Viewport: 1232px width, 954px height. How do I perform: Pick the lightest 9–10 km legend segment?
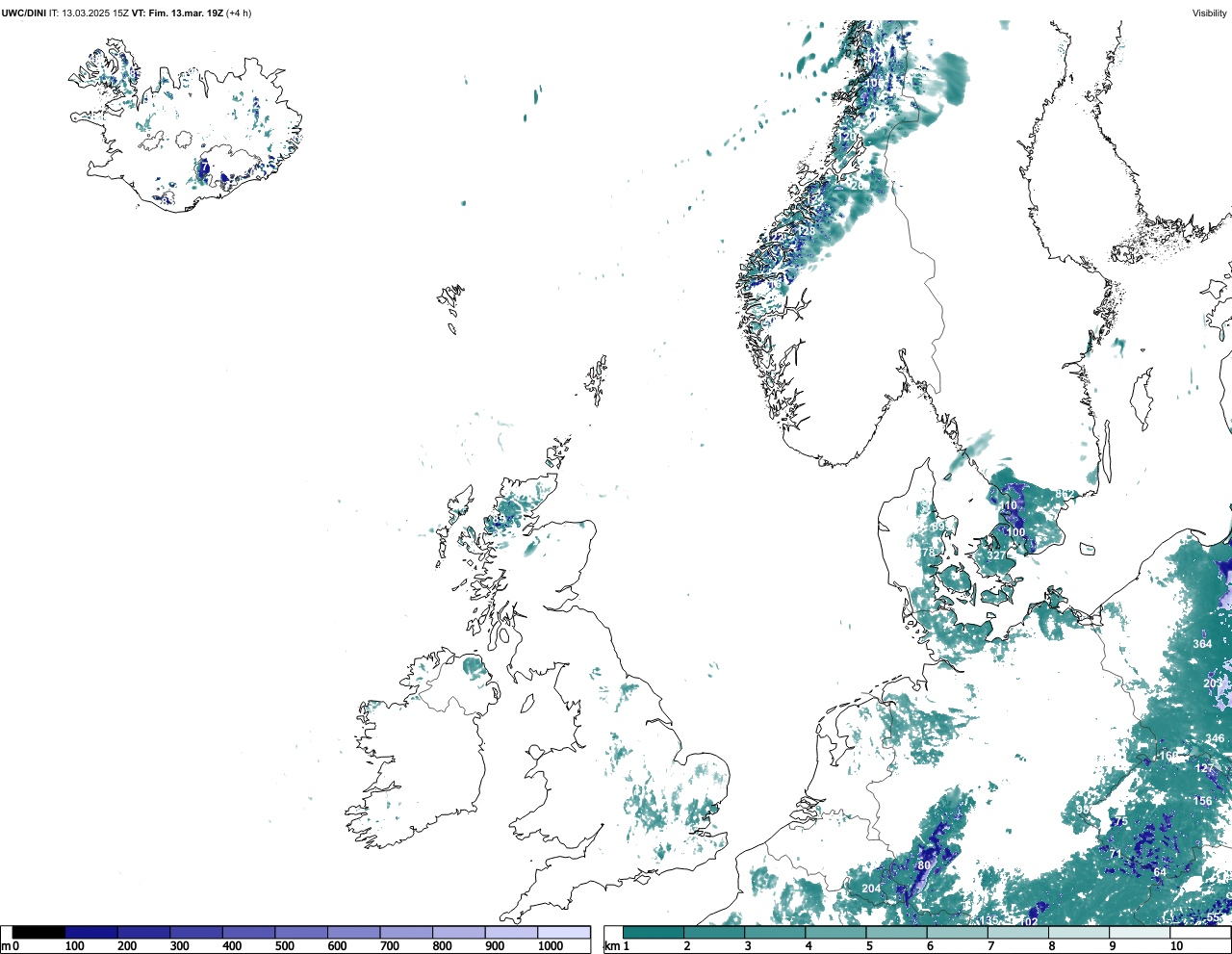[1139, 932]
